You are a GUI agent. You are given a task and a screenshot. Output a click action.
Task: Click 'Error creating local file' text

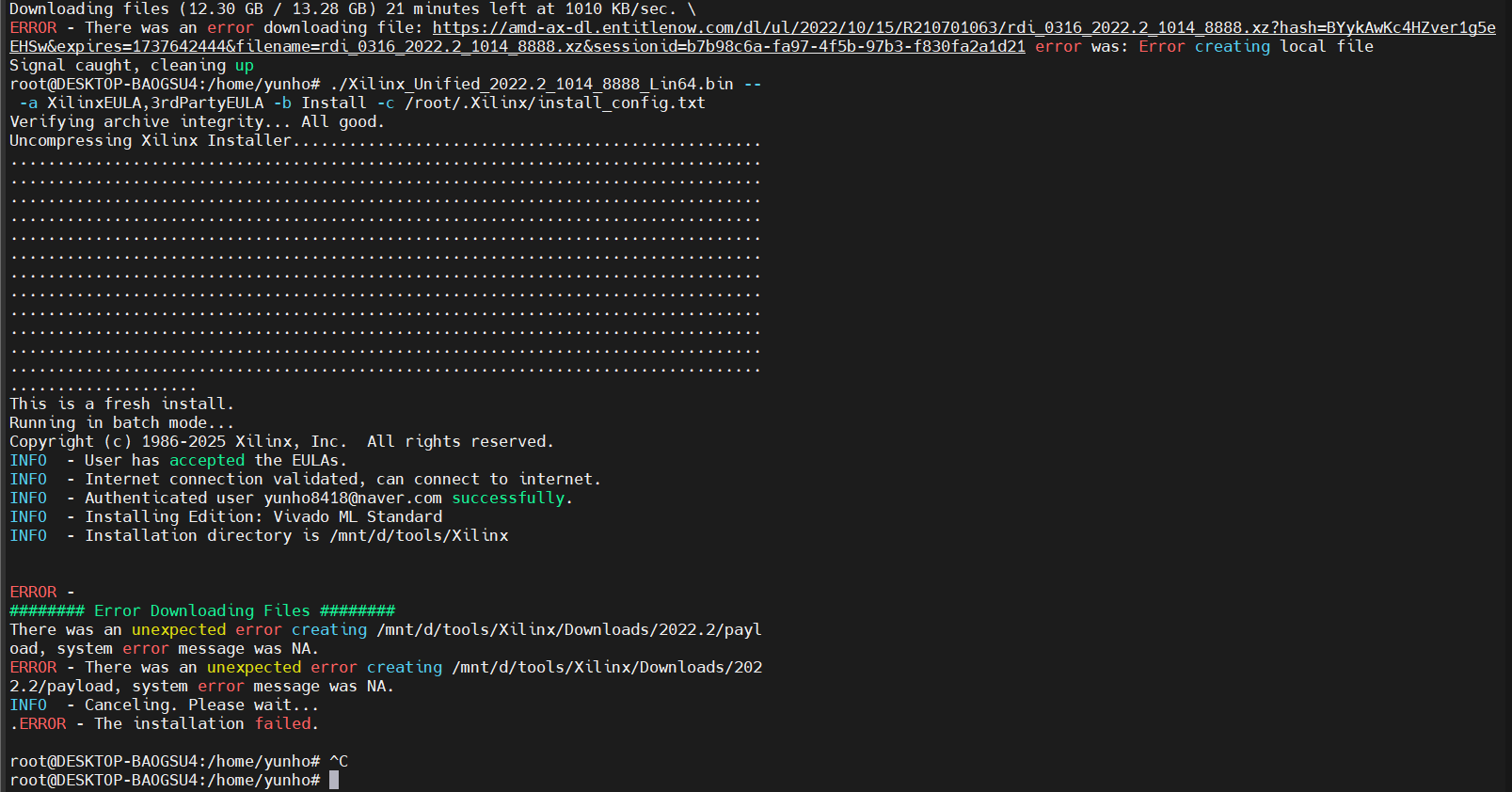[x=1256, y=46]
